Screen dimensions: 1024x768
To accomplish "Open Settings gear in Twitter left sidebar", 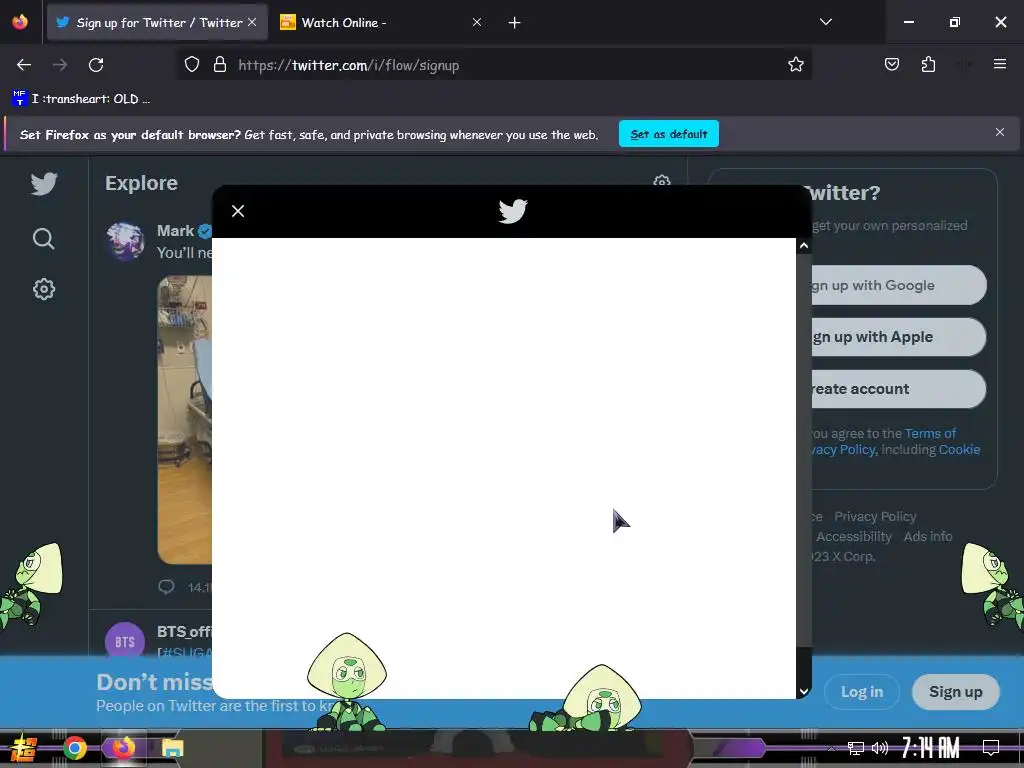I will [44, 289].
